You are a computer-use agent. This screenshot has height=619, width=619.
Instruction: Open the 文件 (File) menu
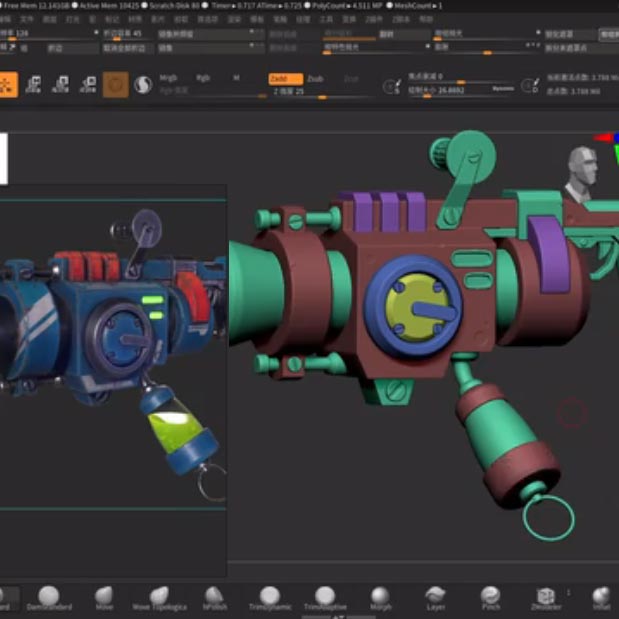[x=27, y=19]
